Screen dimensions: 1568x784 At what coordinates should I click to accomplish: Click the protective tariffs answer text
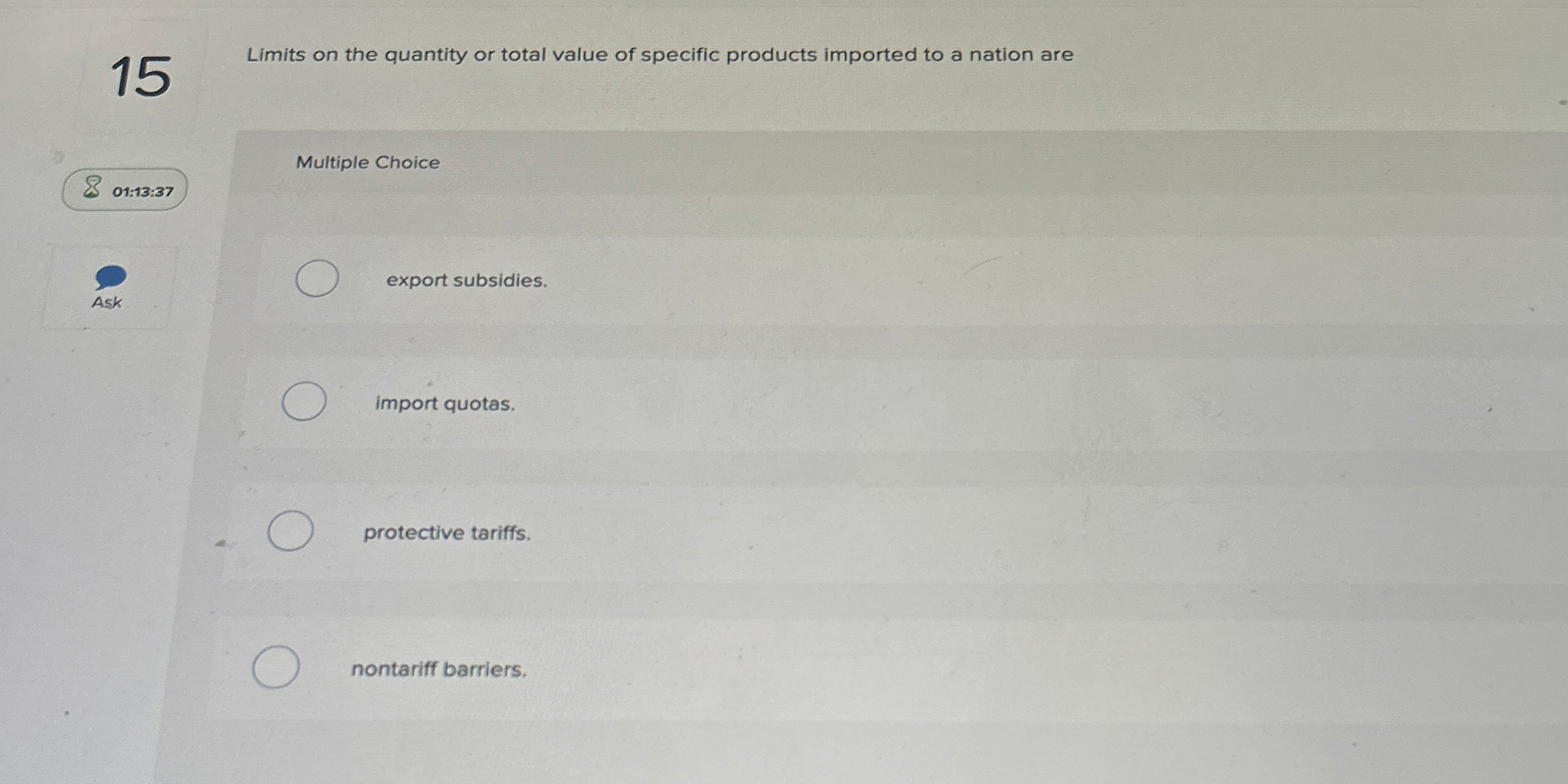pos(447,534)
